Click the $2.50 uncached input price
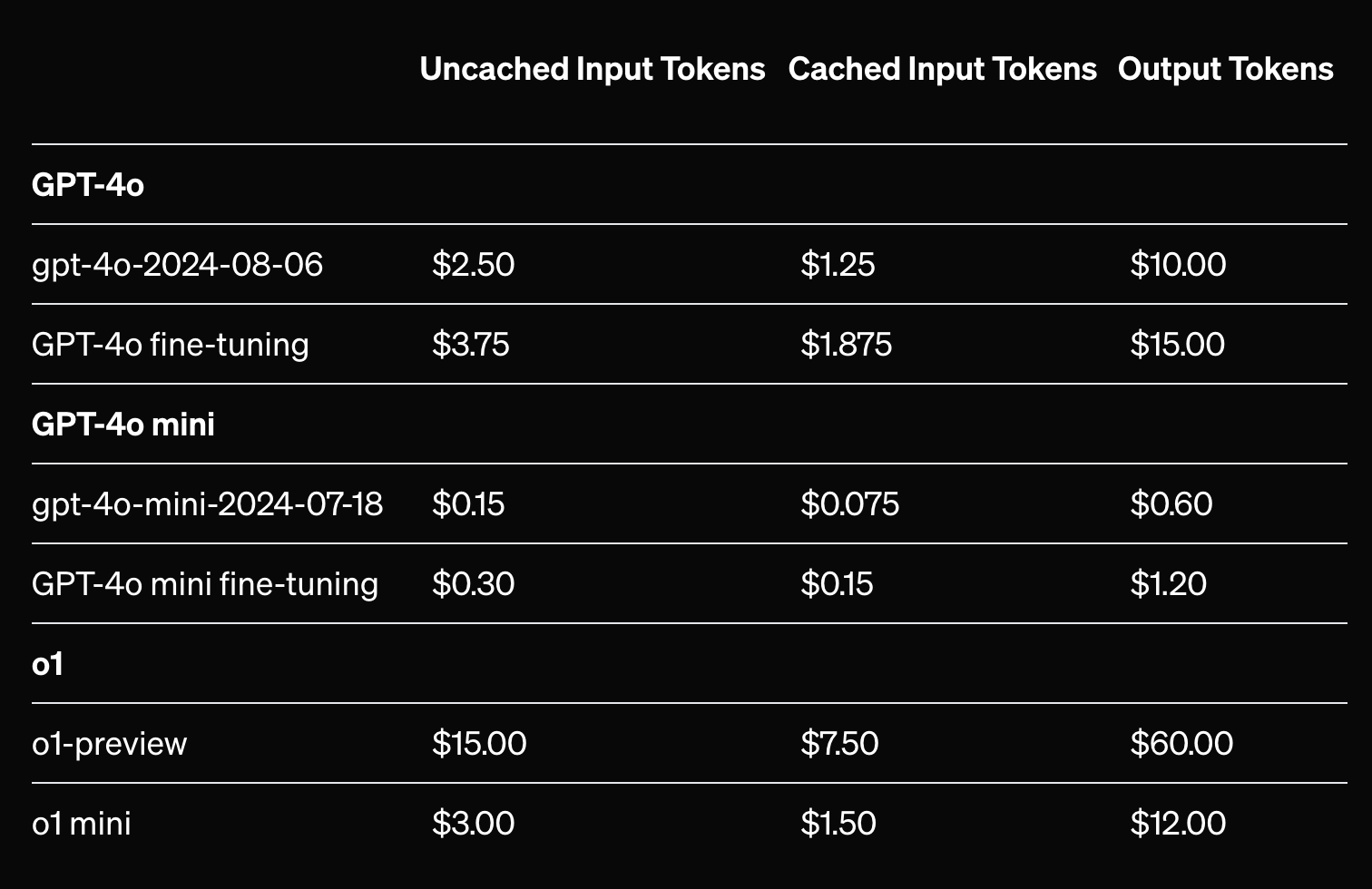The height and width of the screenshot is (889, 1372). (473, 265)
